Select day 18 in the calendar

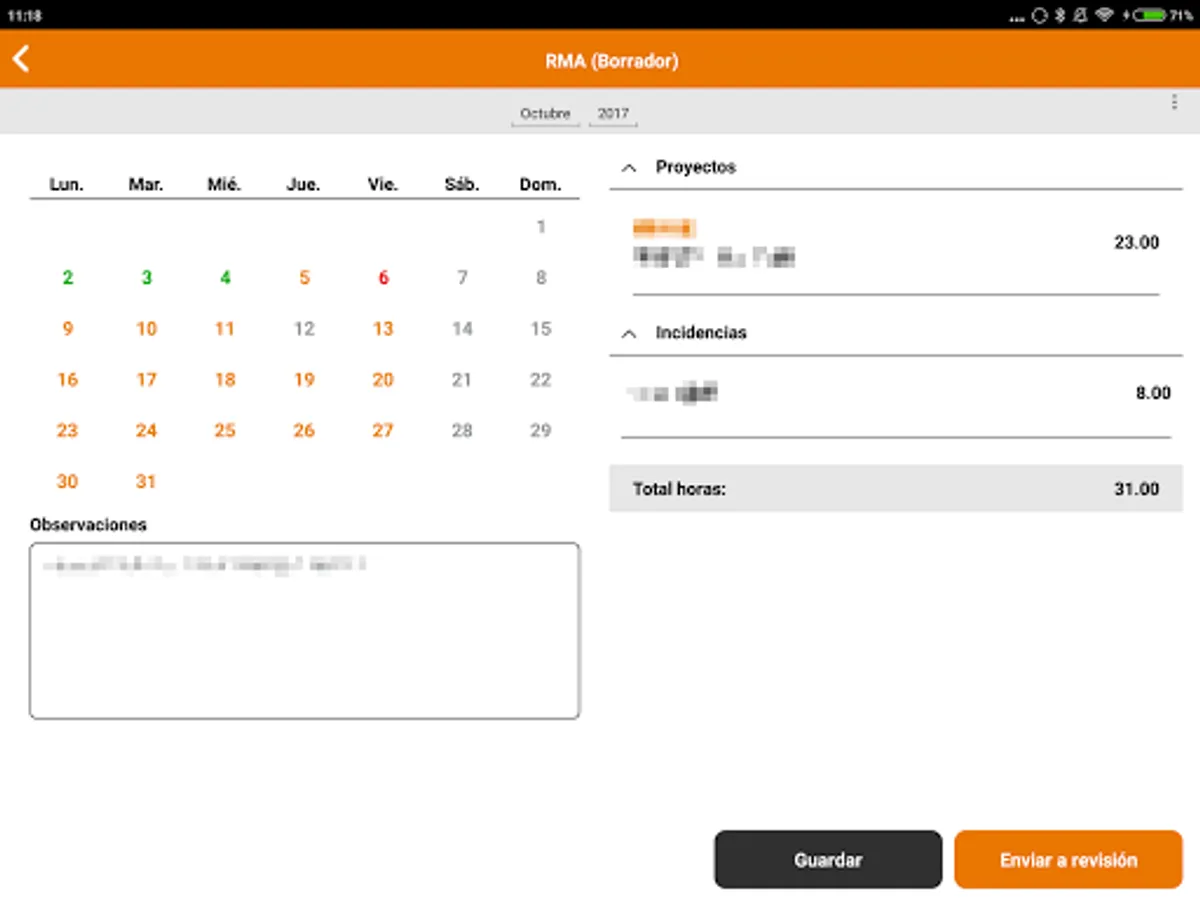coord(225,380)
